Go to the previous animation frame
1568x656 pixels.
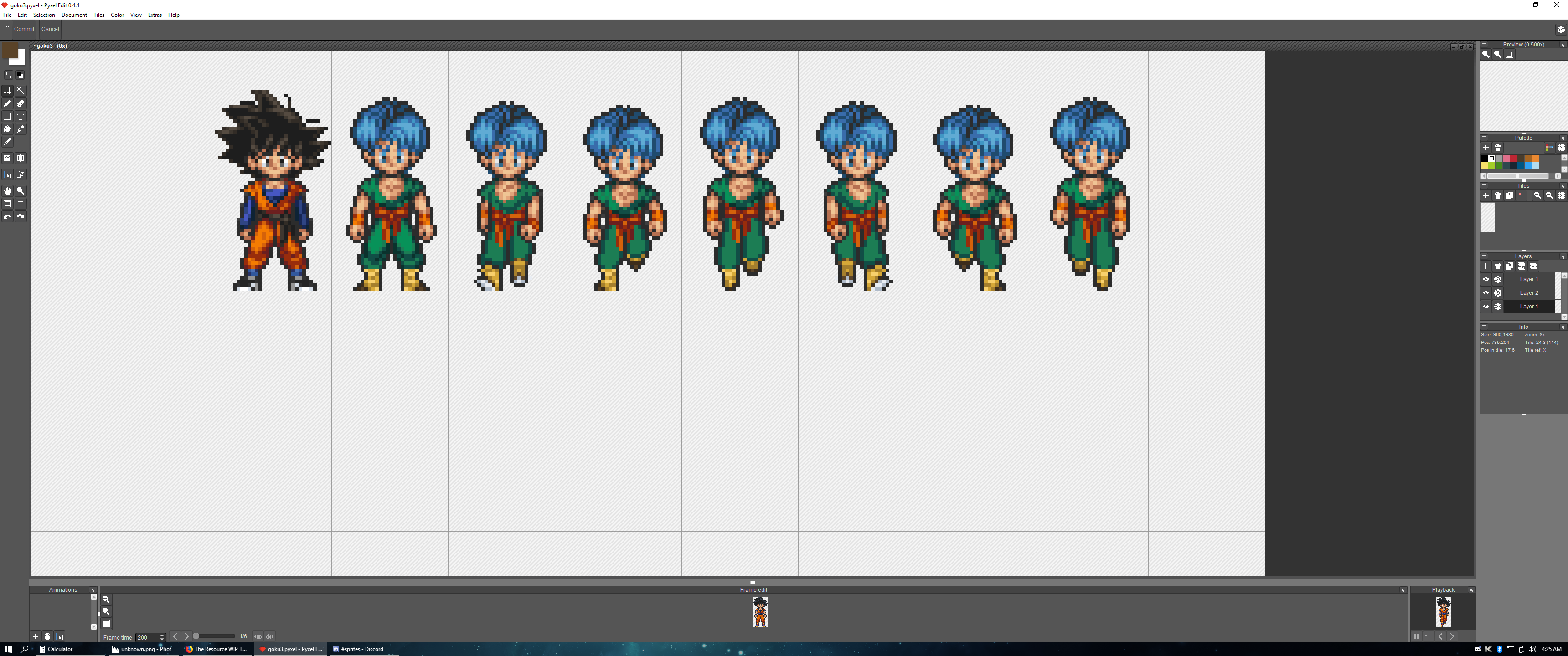(175, 636)
